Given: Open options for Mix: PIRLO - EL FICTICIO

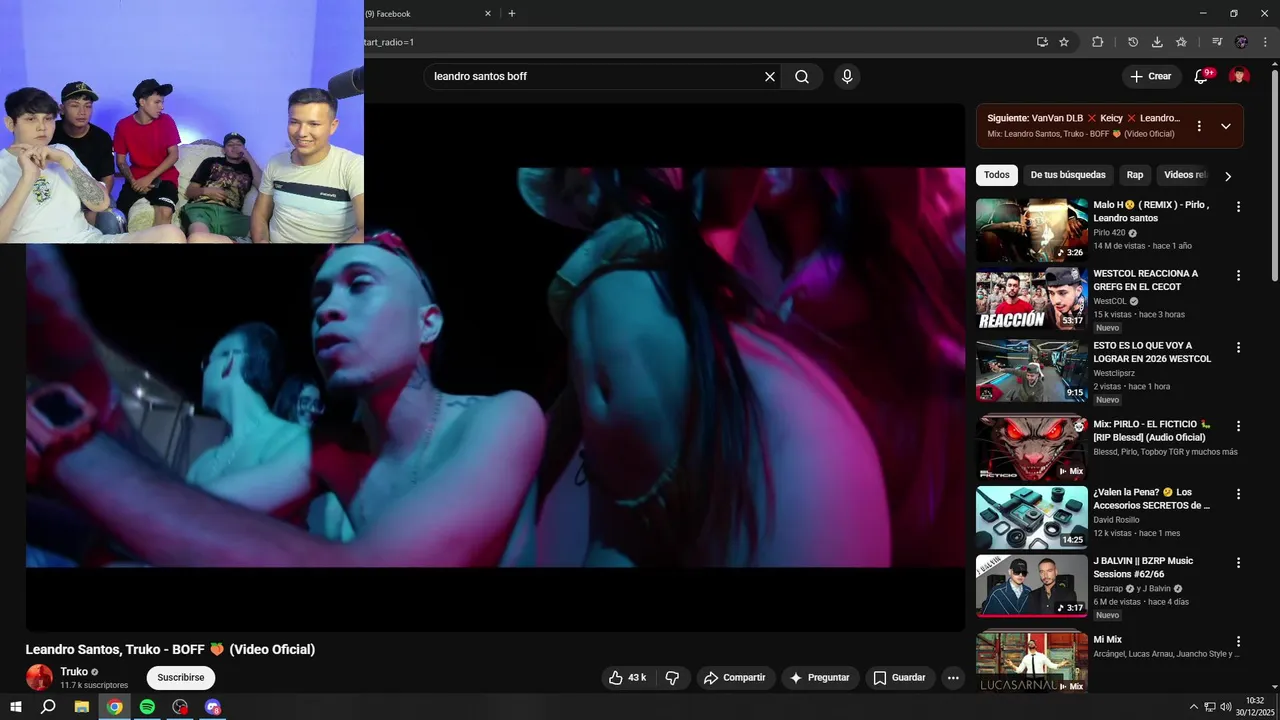Looking at the screenshot, I should [1238, 425].
